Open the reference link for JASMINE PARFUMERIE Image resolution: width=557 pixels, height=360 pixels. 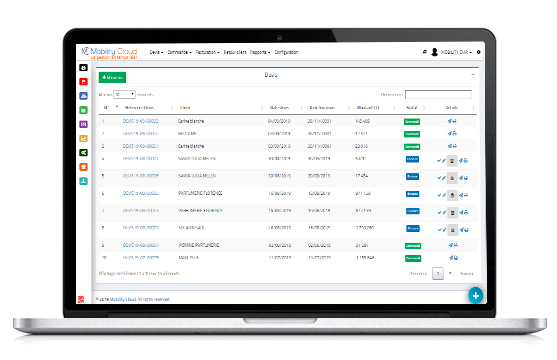coord(141,245)
